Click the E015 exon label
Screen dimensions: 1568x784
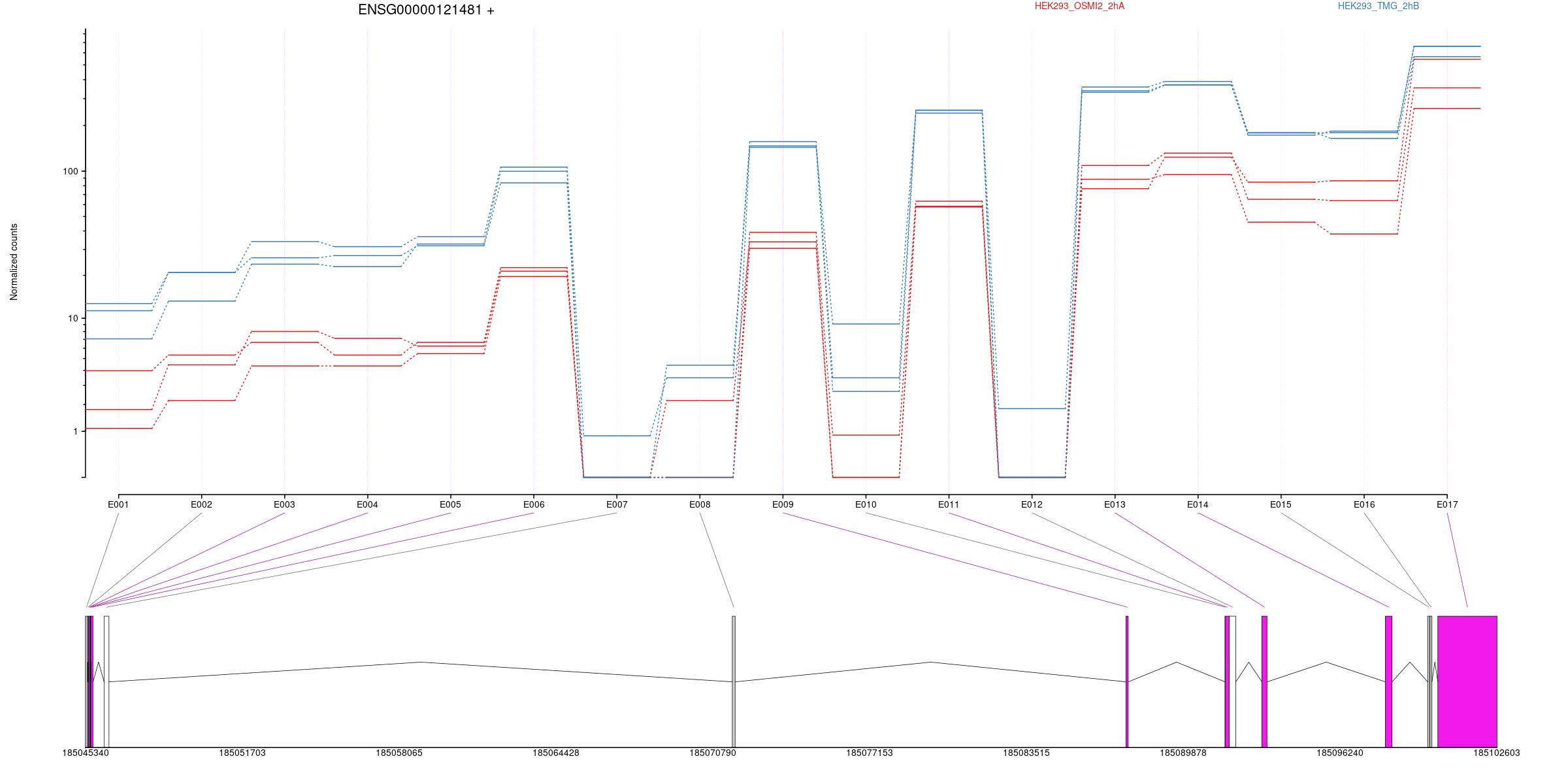coord(1281,504)
